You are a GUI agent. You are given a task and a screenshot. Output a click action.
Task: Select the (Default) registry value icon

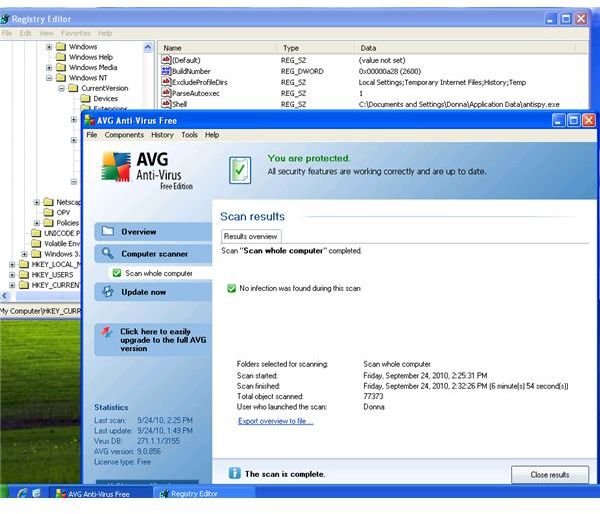click(x=166, y=60)
